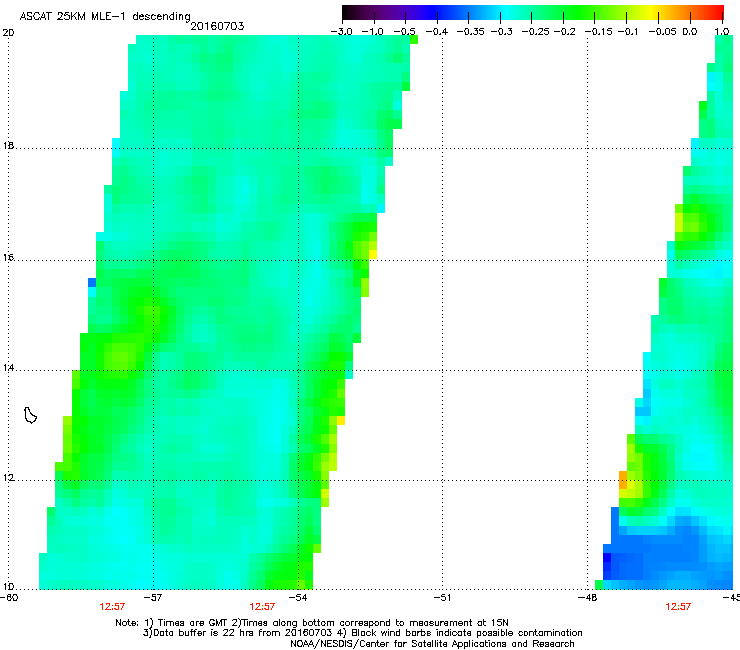Click the -0.15 color scale label
Screen dimensions: 740x650
tap(598, 32)
